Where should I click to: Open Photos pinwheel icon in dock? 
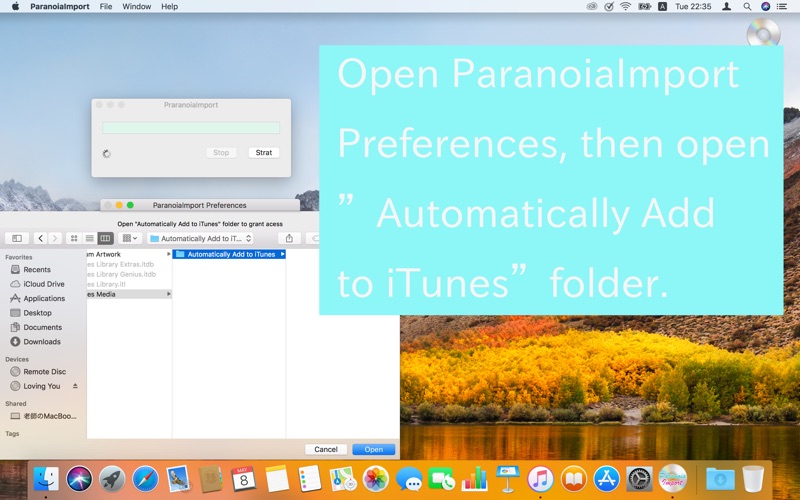pyautogui.click(x=376, y=480)
